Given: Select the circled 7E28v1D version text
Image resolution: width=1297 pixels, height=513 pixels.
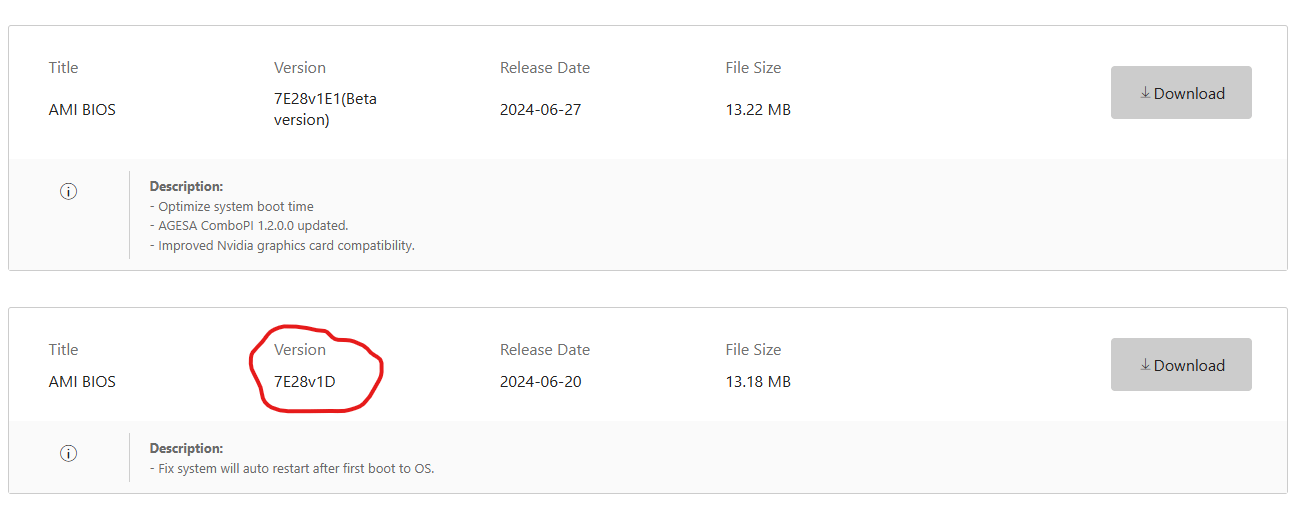Looking at the screenshot, I should click(305, 382).
